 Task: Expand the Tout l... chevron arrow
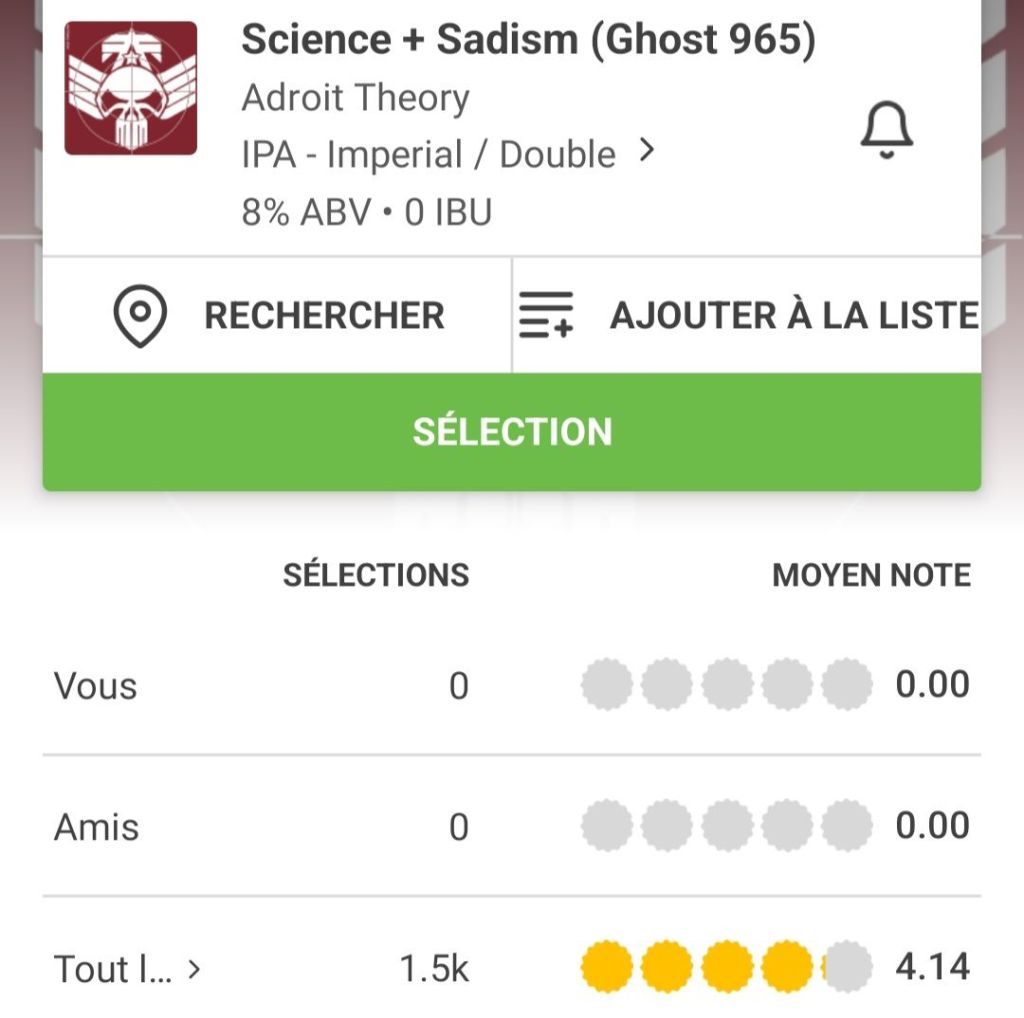(195, 968)
